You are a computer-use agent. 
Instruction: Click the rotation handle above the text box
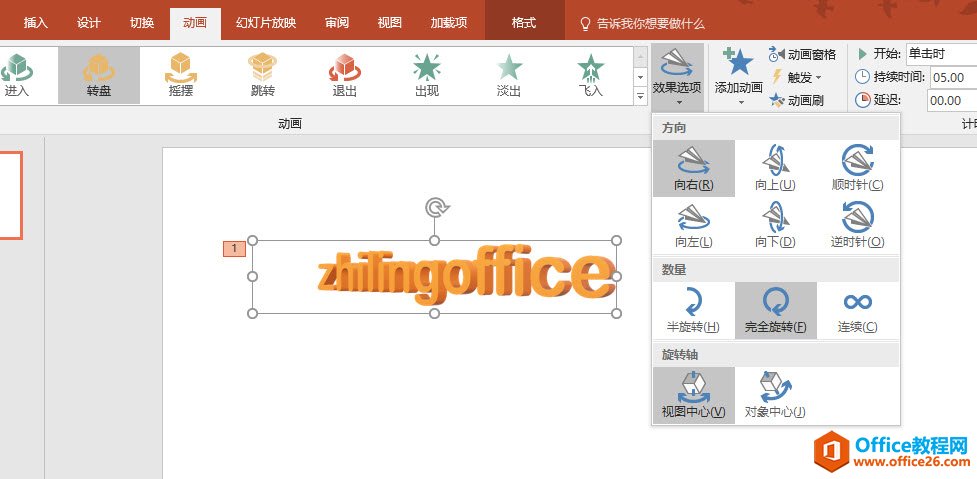coord(435,207)
